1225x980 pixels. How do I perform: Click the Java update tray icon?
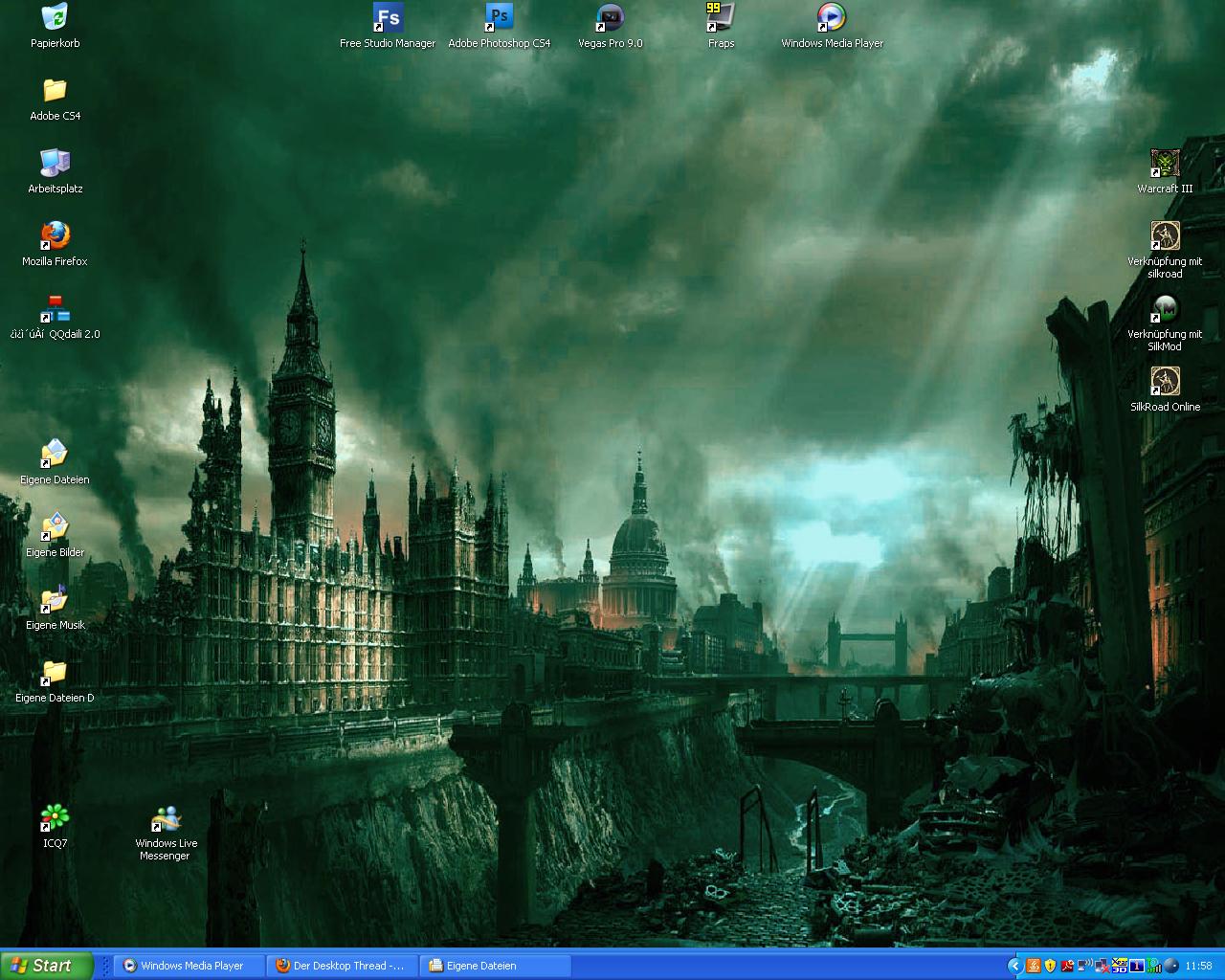point(1034,966)
